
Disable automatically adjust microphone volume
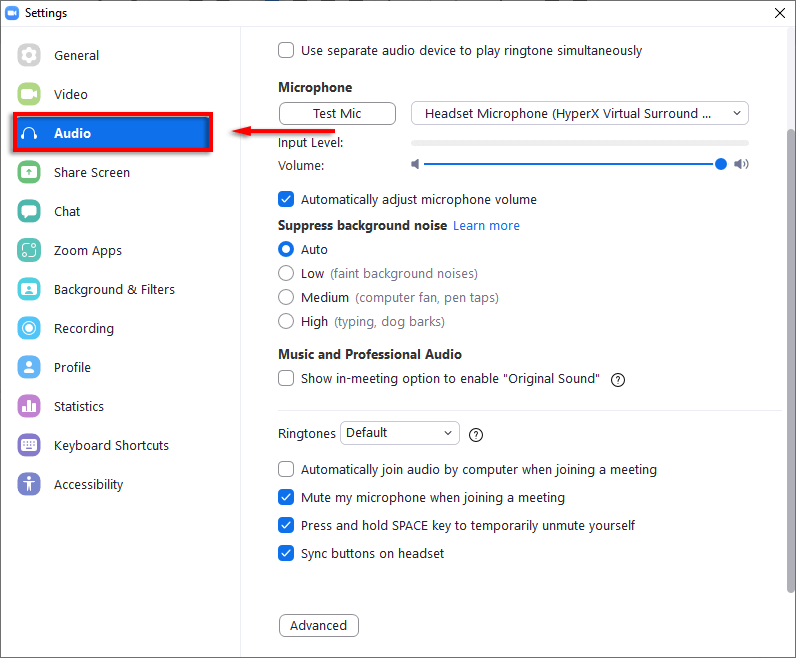(286, 199)
